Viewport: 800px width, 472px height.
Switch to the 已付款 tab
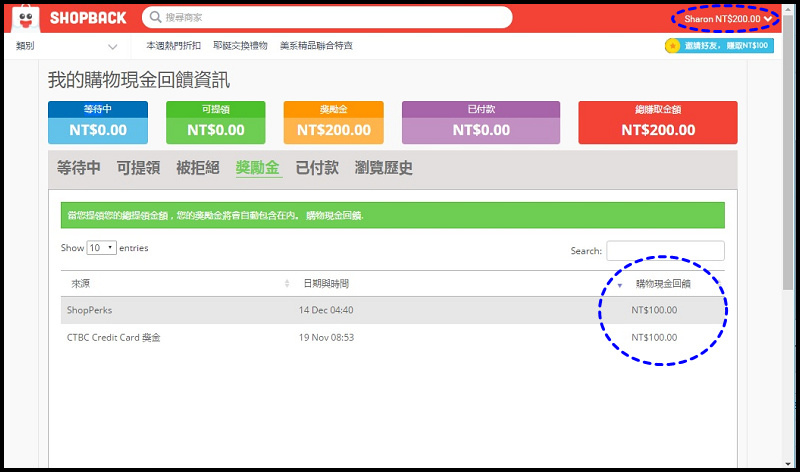317,167
